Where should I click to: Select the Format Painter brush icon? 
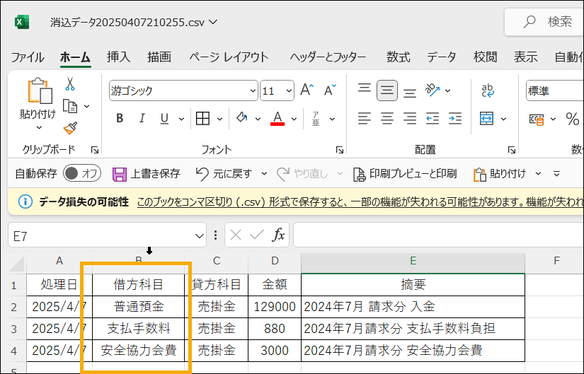click(70, 128)
